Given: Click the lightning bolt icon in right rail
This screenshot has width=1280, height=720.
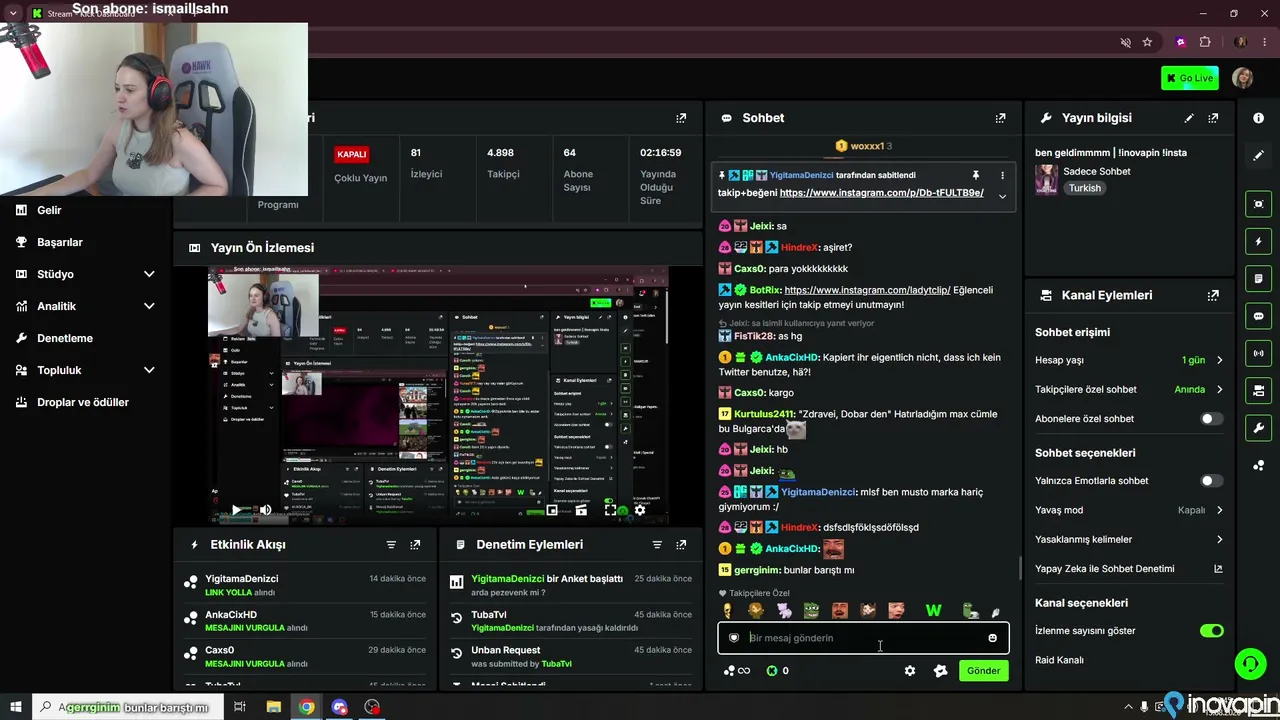Looking at the screenshot, I should pos(1258,241).
